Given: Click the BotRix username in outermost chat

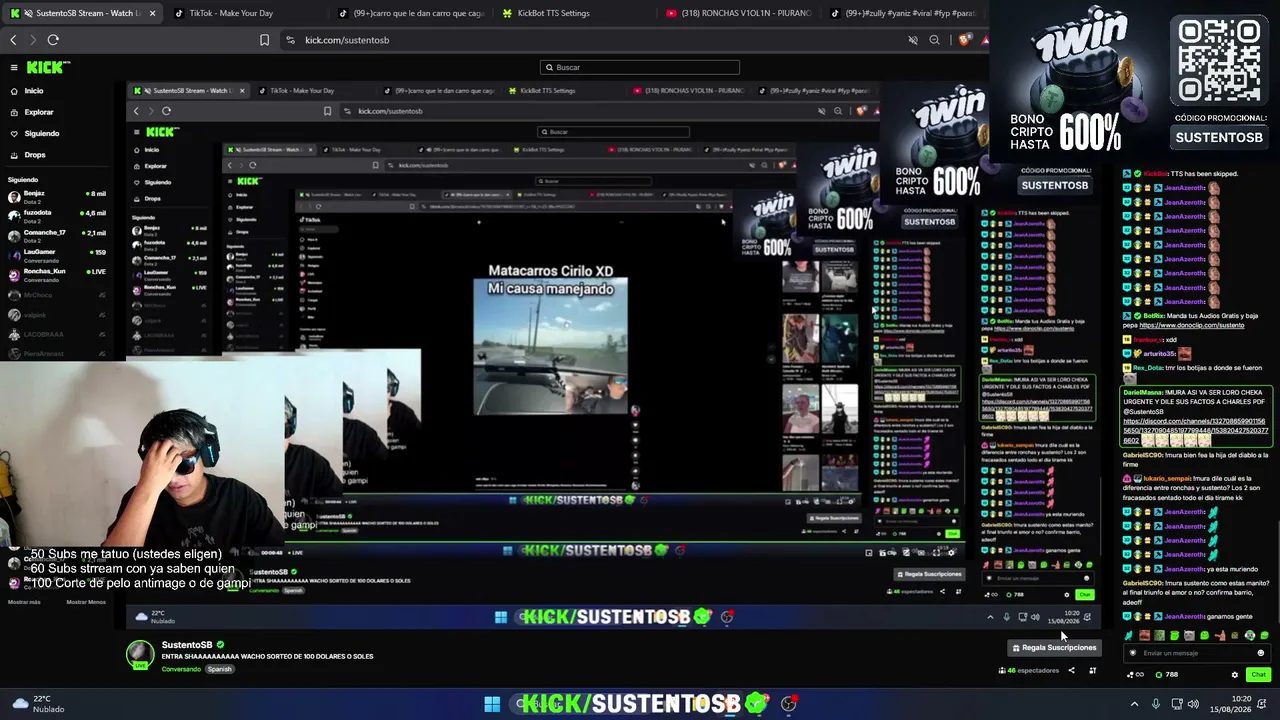Looking at the screenshot, I should tap(1154, 316).
